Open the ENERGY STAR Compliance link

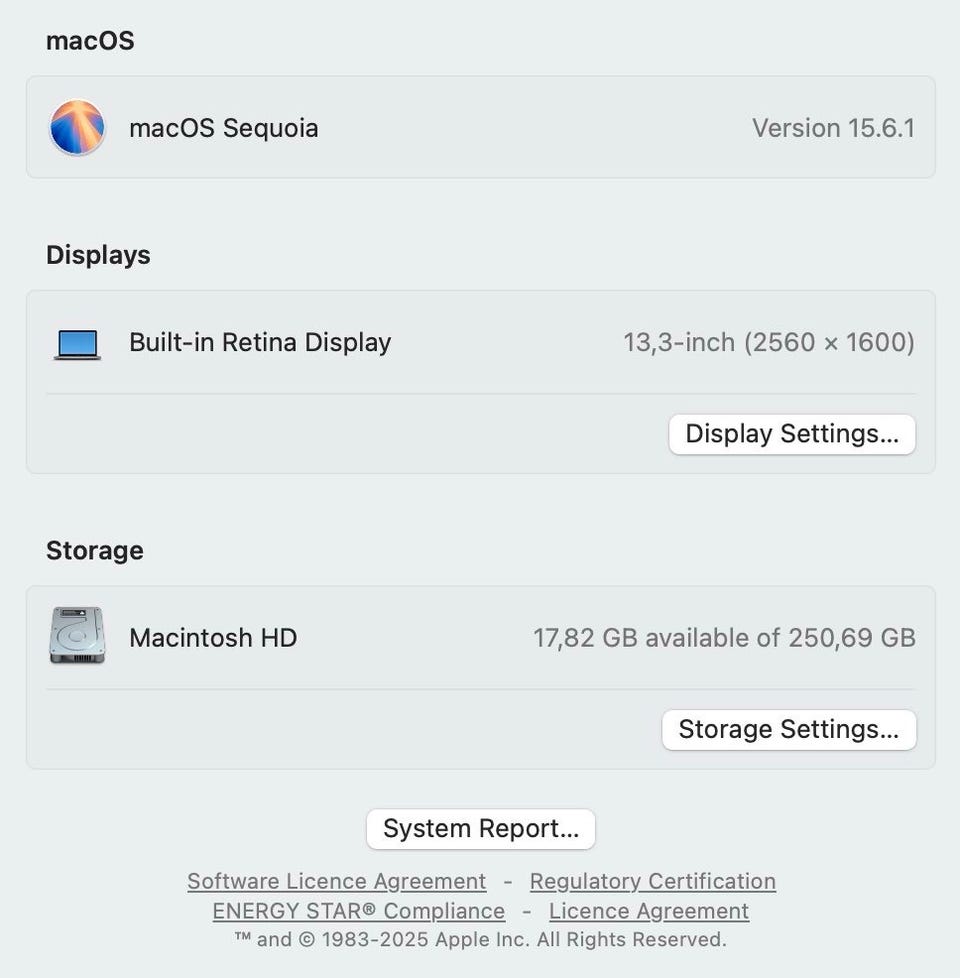pos(358,911)
